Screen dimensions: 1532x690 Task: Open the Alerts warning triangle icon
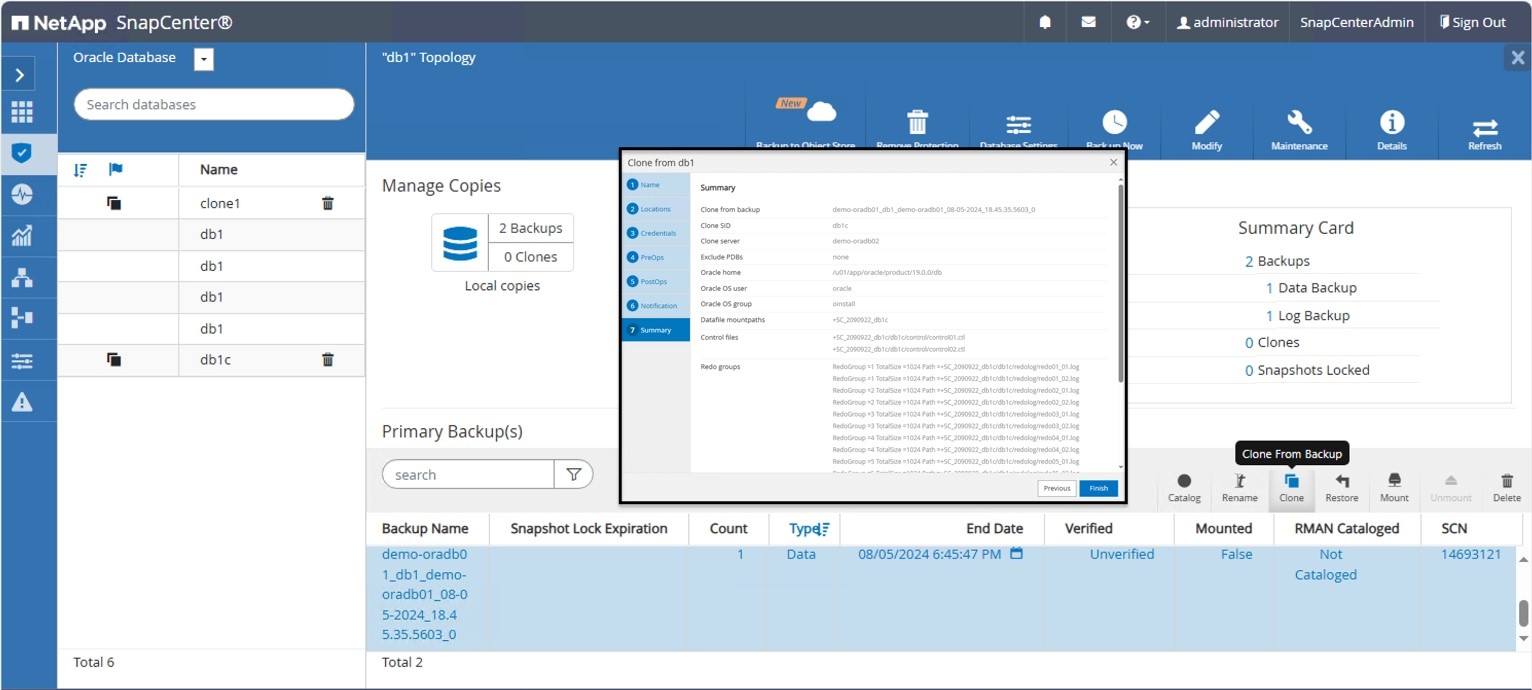point(22,403)
